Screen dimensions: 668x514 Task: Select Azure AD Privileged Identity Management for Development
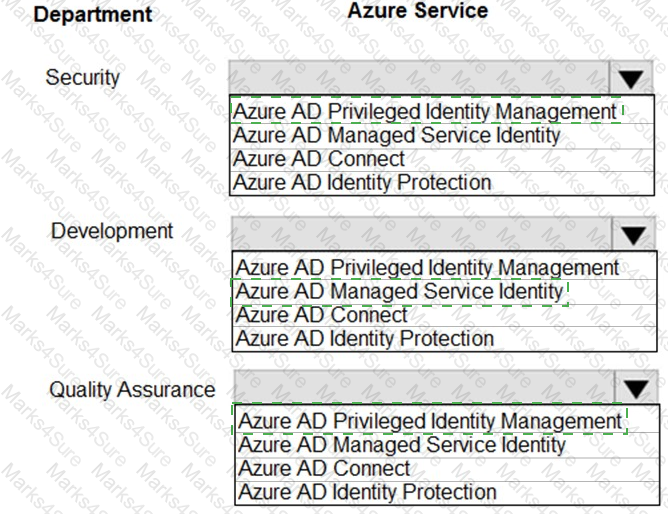(444, 267)
